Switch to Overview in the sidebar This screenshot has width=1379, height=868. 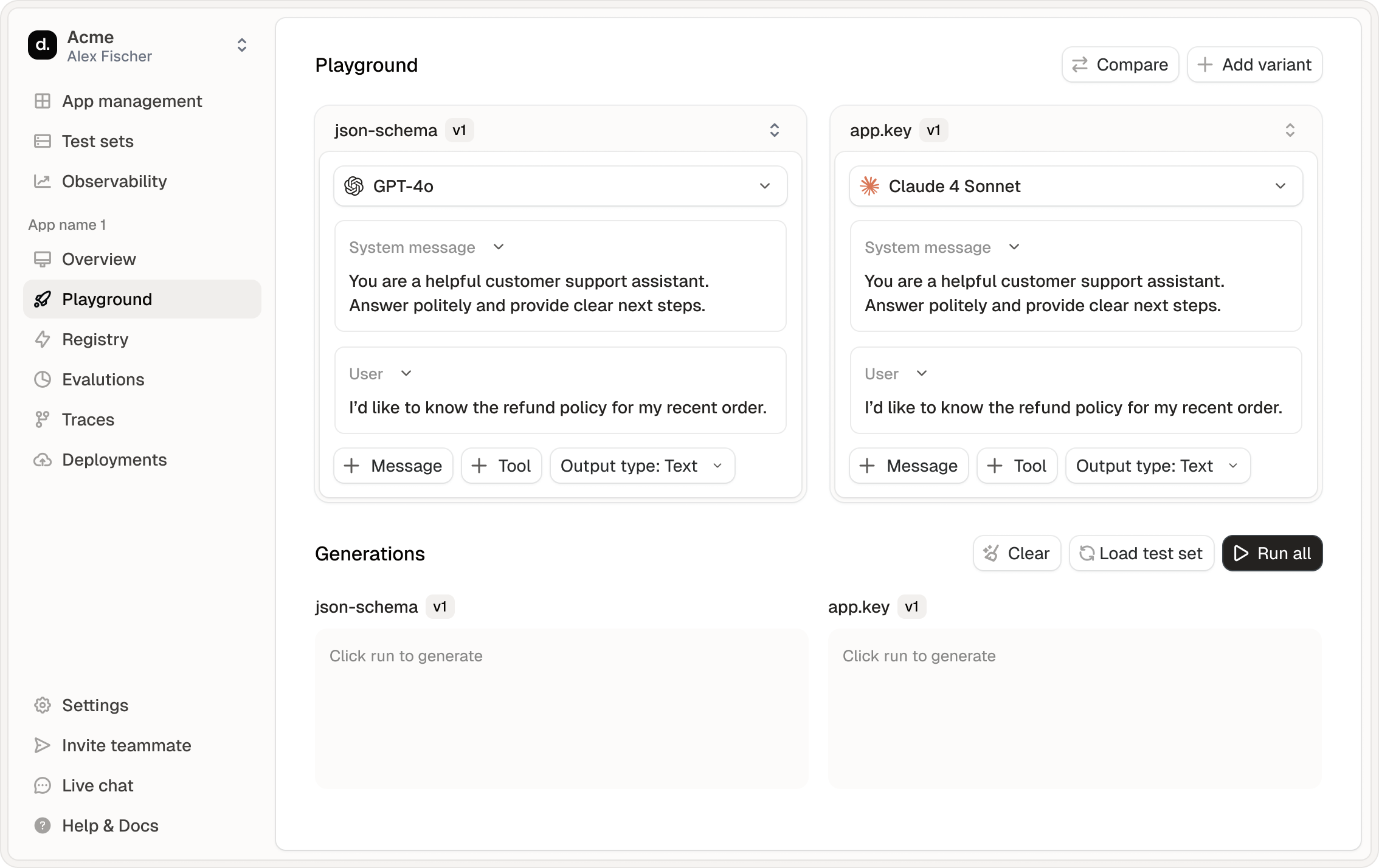[x=99, y=259]
